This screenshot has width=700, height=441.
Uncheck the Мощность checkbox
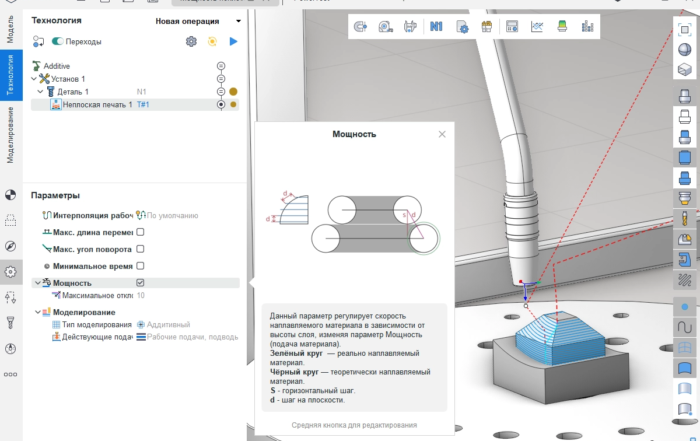(x=140, y=283)
